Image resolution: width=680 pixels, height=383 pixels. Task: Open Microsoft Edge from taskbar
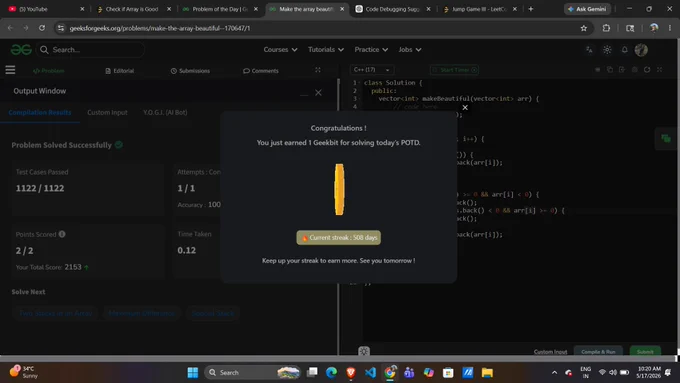click(331, 372)
